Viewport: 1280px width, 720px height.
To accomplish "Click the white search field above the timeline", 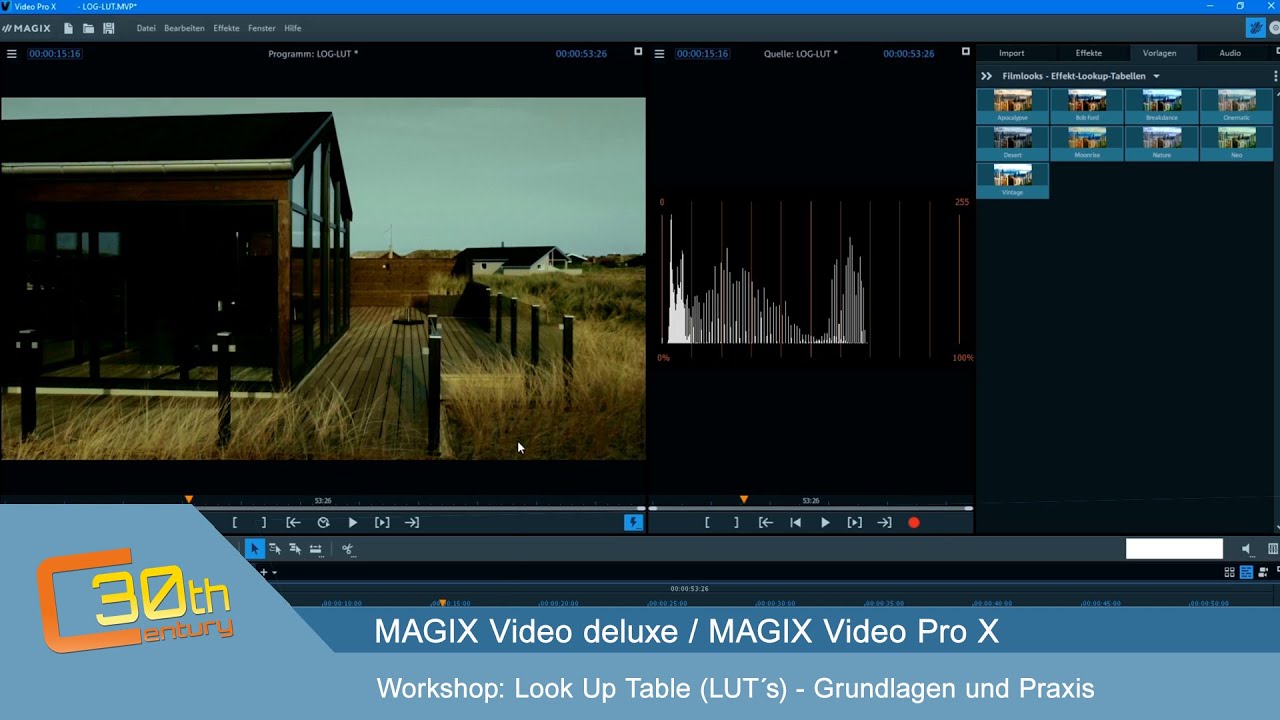I will tap(1174, 548).
